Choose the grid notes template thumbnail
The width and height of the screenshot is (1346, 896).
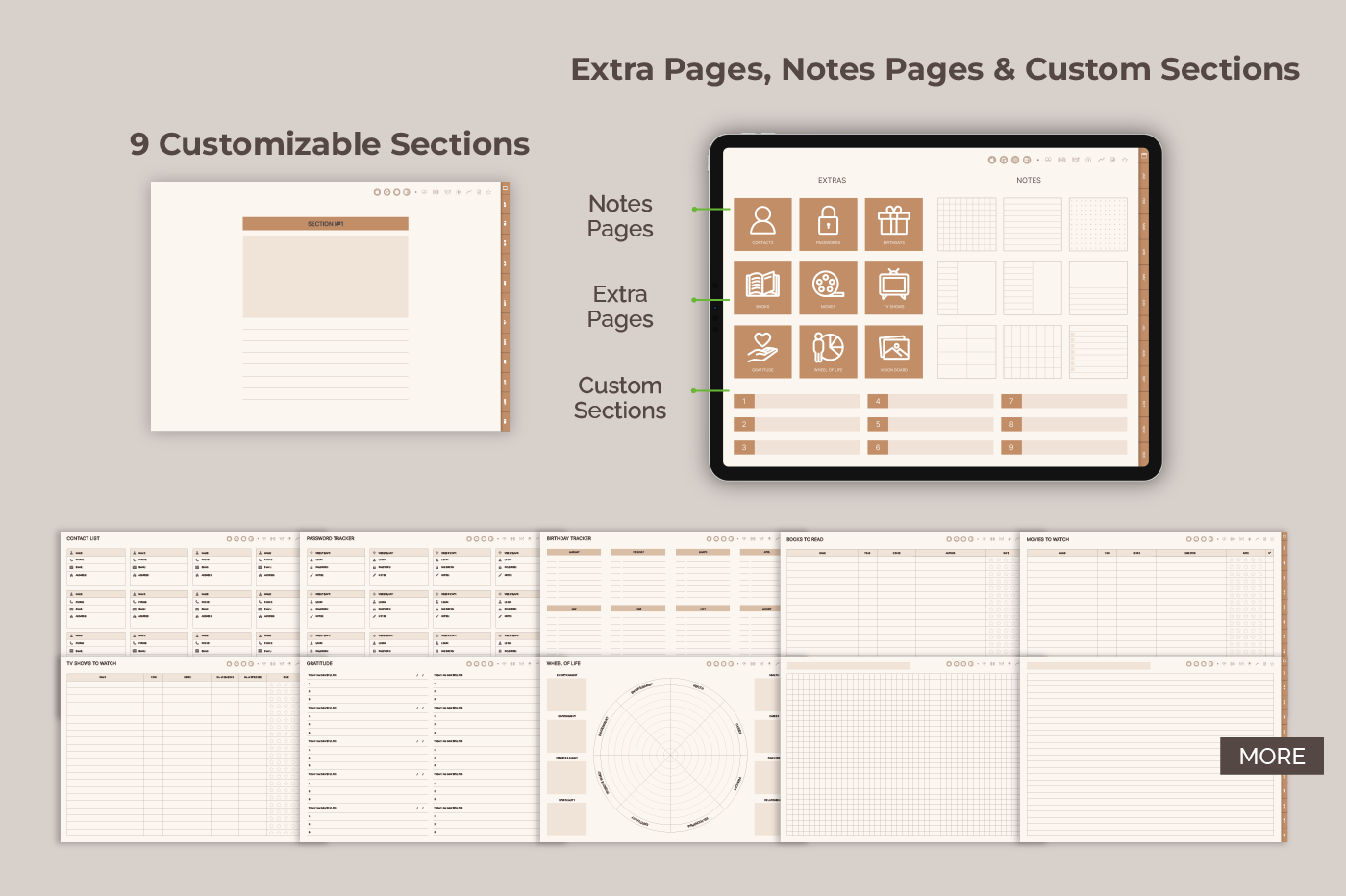tap(966, 224)
